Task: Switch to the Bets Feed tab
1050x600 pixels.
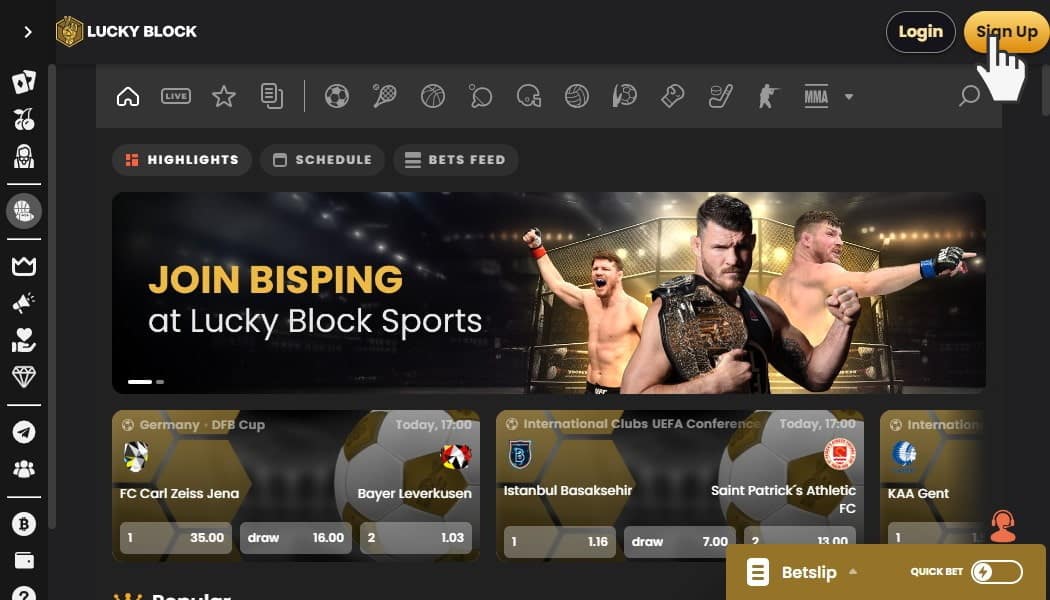Action: pos(455,160)
